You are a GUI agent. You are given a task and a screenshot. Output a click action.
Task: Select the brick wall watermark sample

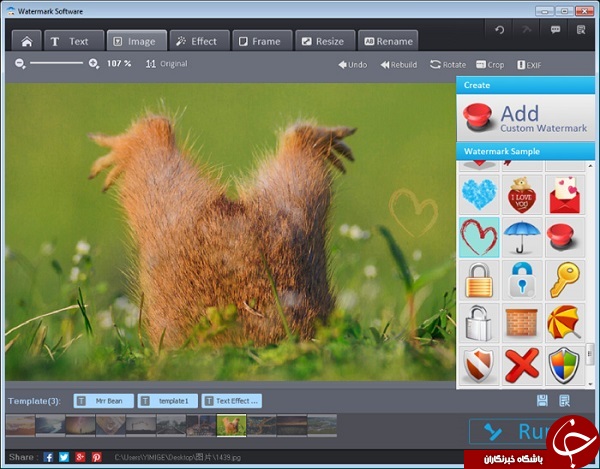(x=522, y=323)
